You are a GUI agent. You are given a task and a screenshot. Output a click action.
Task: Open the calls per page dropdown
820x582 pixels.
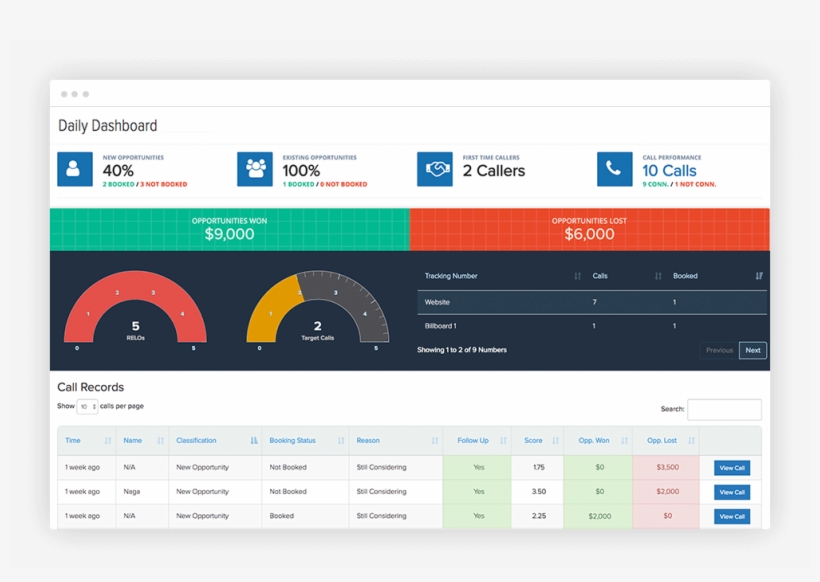[x=87, y=407]
